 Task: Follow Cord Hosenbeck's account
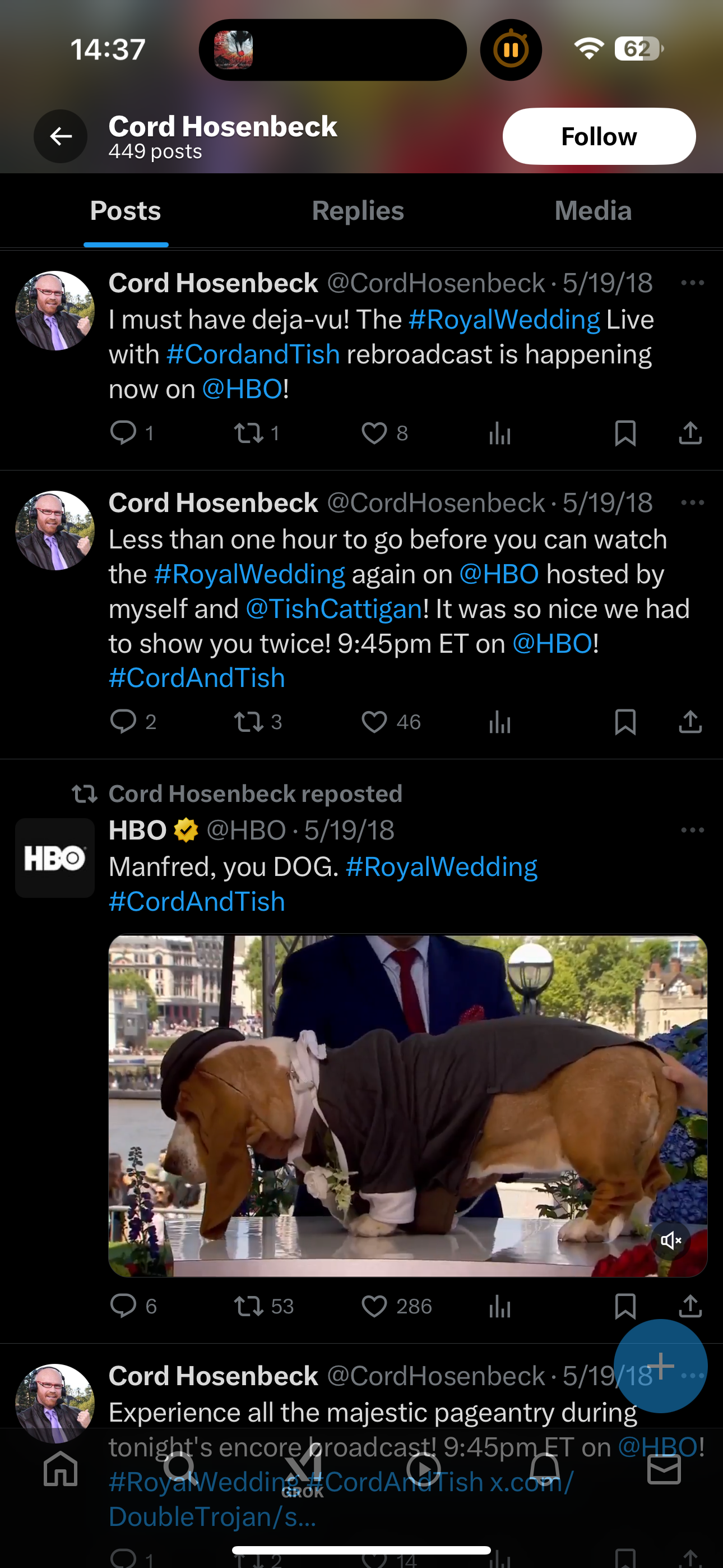click(x=598, y=136)
